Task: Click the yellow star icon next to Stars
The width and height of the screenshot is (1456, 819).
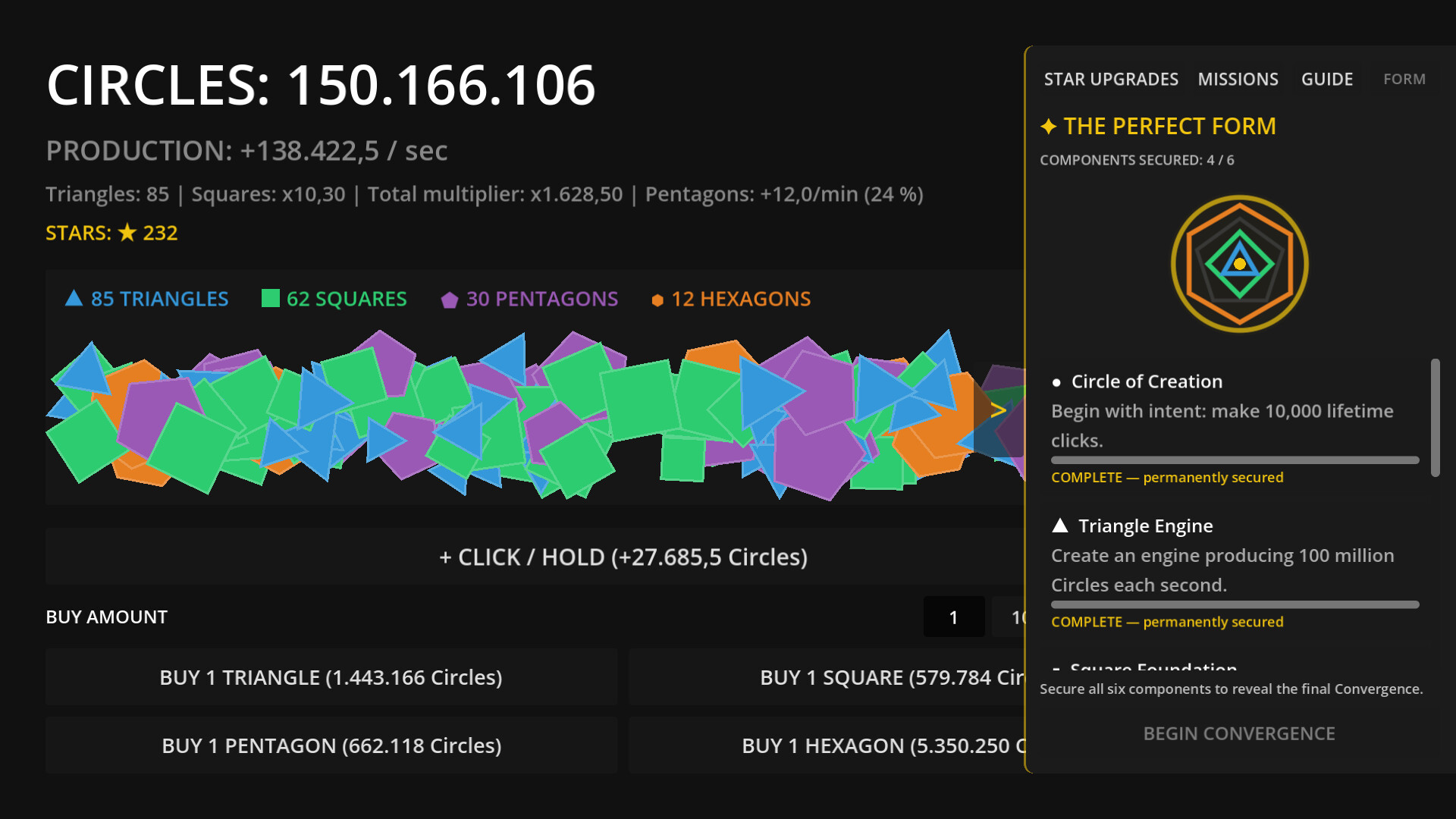Action: (x=127, y=232)
